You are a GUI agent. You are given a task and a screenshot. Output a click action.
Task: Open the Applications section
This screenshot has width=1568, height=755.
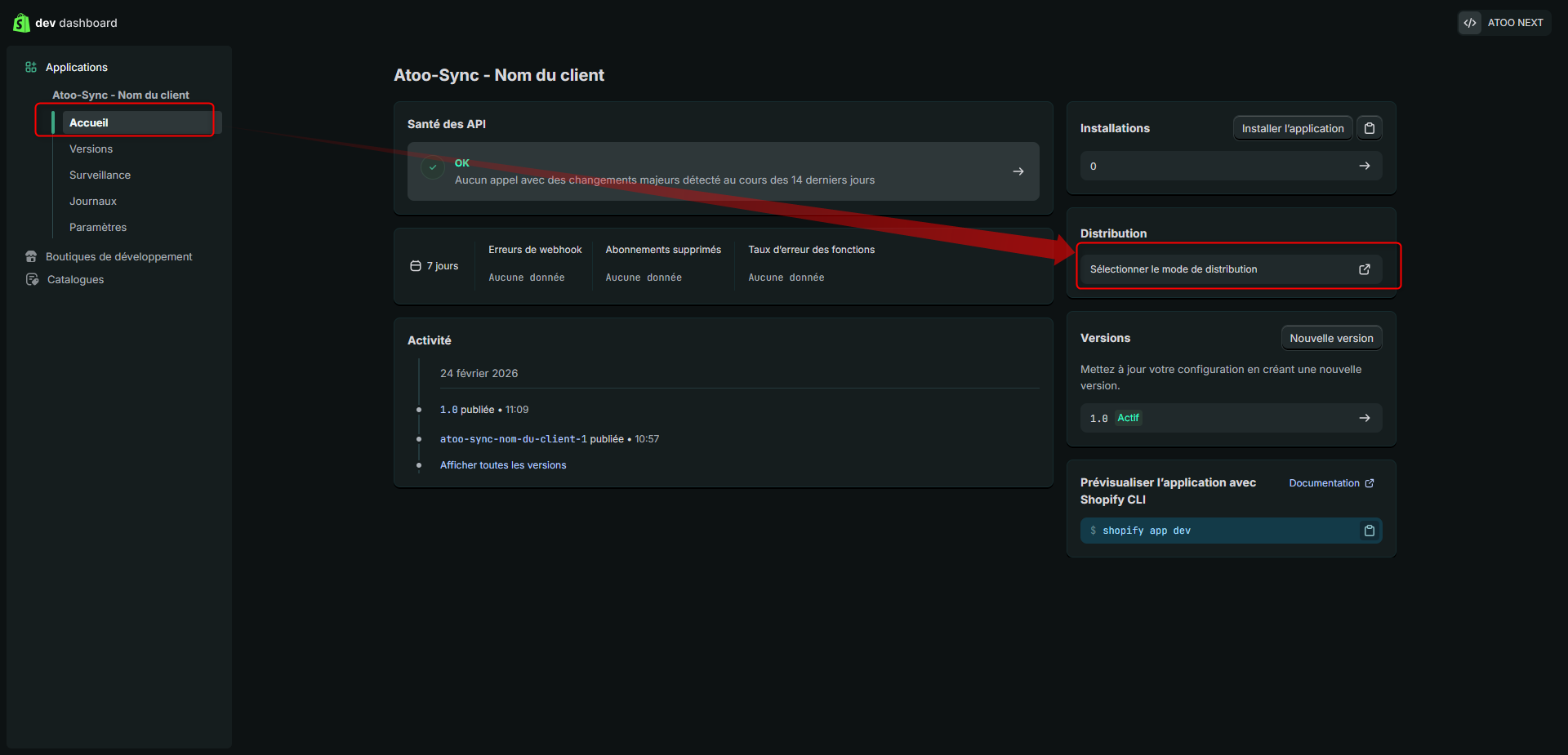76,67
